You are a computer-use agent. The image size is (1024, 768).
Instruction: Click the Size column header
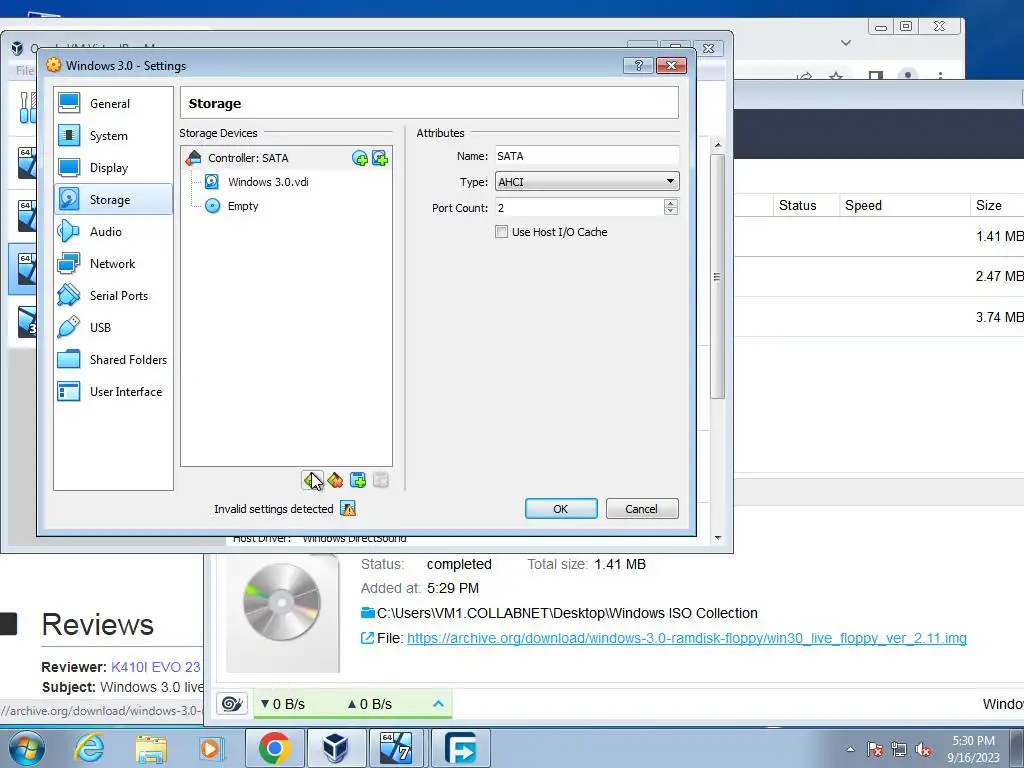point(989,205)
